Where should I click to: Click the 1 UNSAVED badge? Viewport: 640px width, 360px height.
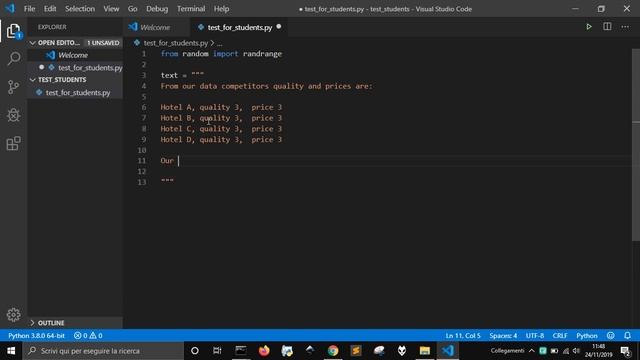[103, 42]
